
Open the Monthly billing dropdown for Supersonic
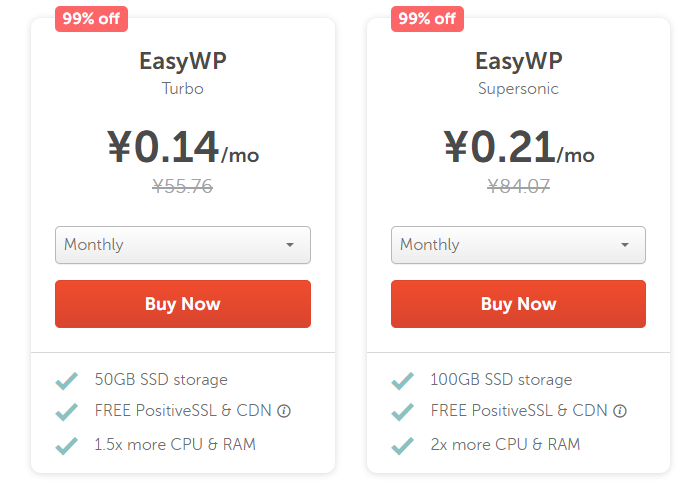518,245
